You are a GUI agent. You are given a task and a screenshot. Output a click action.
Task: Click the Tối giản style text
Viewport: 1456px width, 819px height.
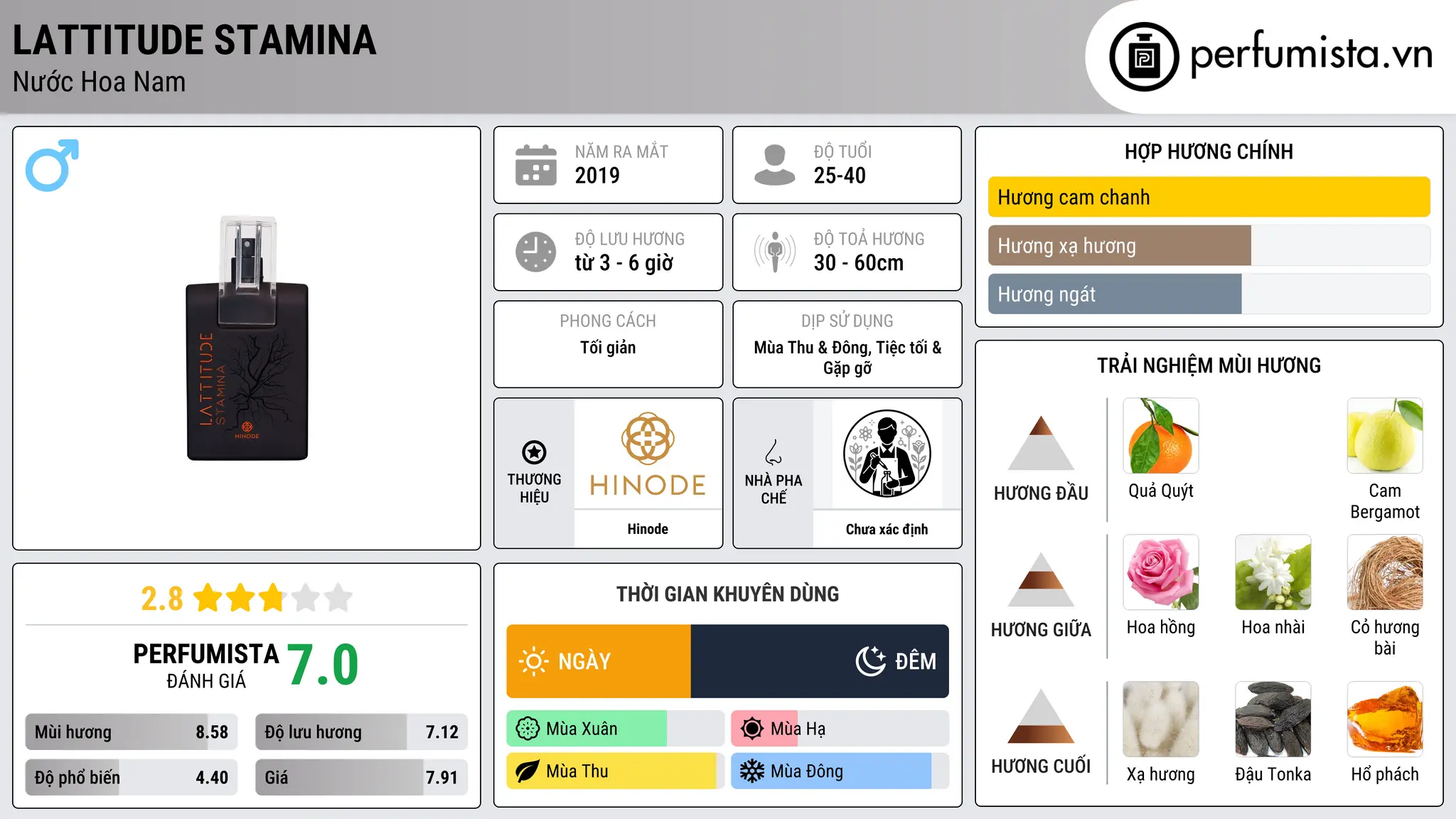click(x=608, y=348)
